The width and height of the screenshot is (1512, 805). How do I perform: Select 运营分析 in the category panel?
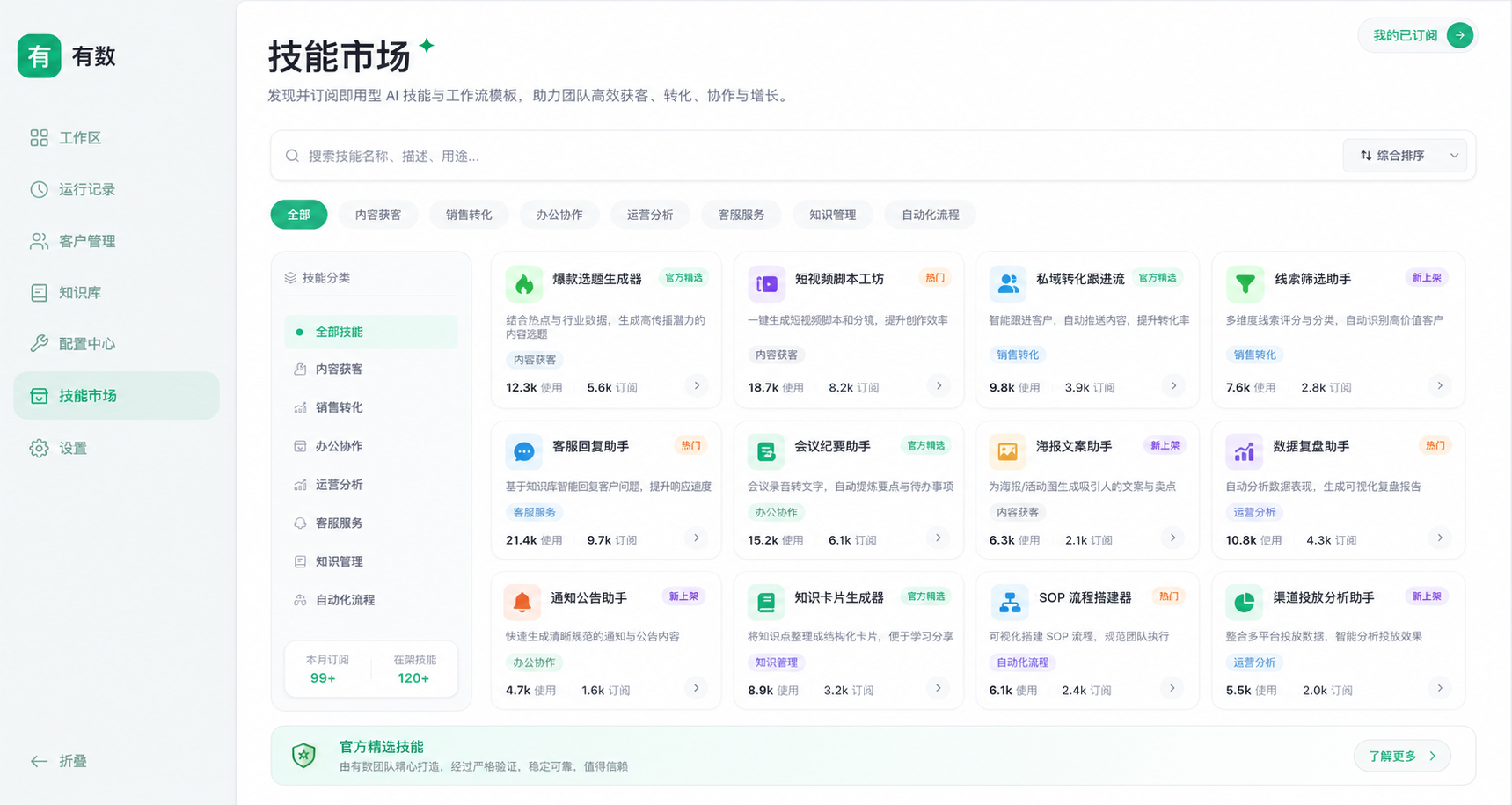pyautogui.click(x=371, y=485)
